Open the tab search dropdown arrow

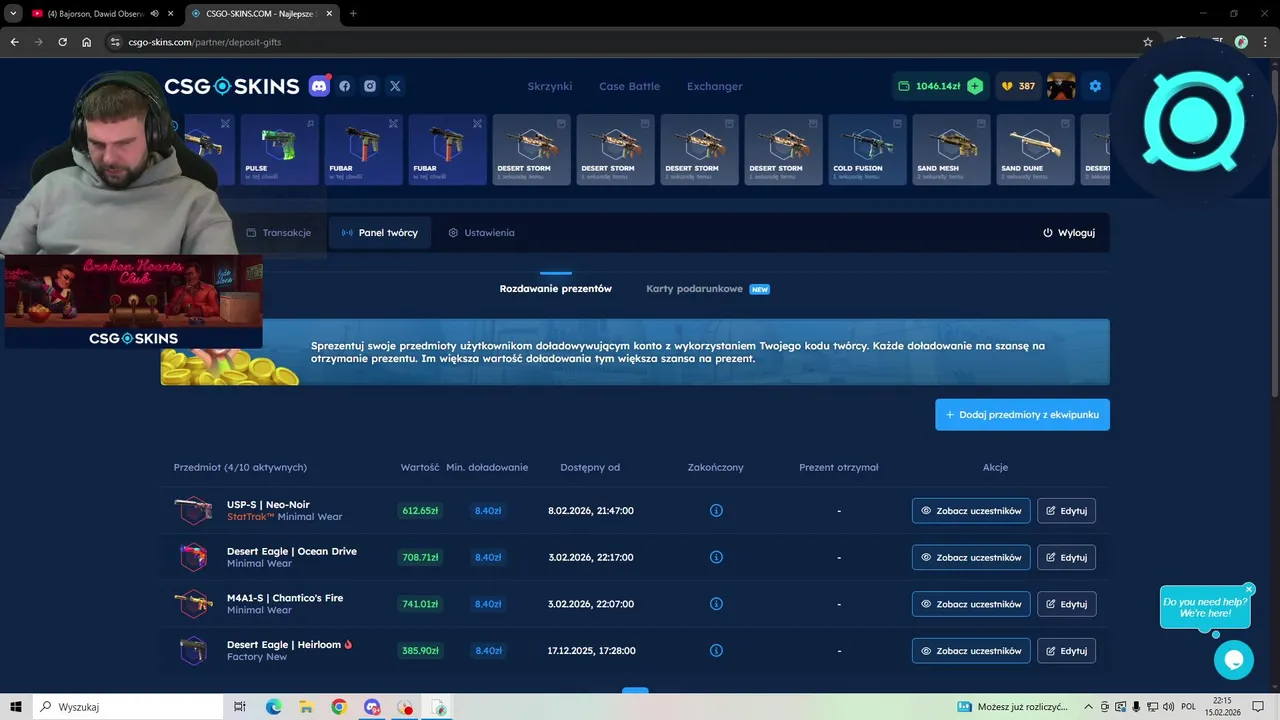[12, 13]
